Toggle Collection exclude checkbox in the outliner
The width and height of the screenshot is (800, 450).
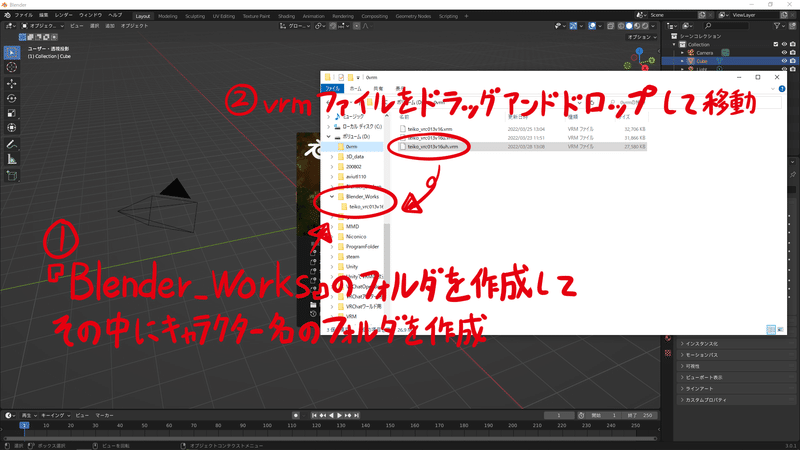click(776, 44)
